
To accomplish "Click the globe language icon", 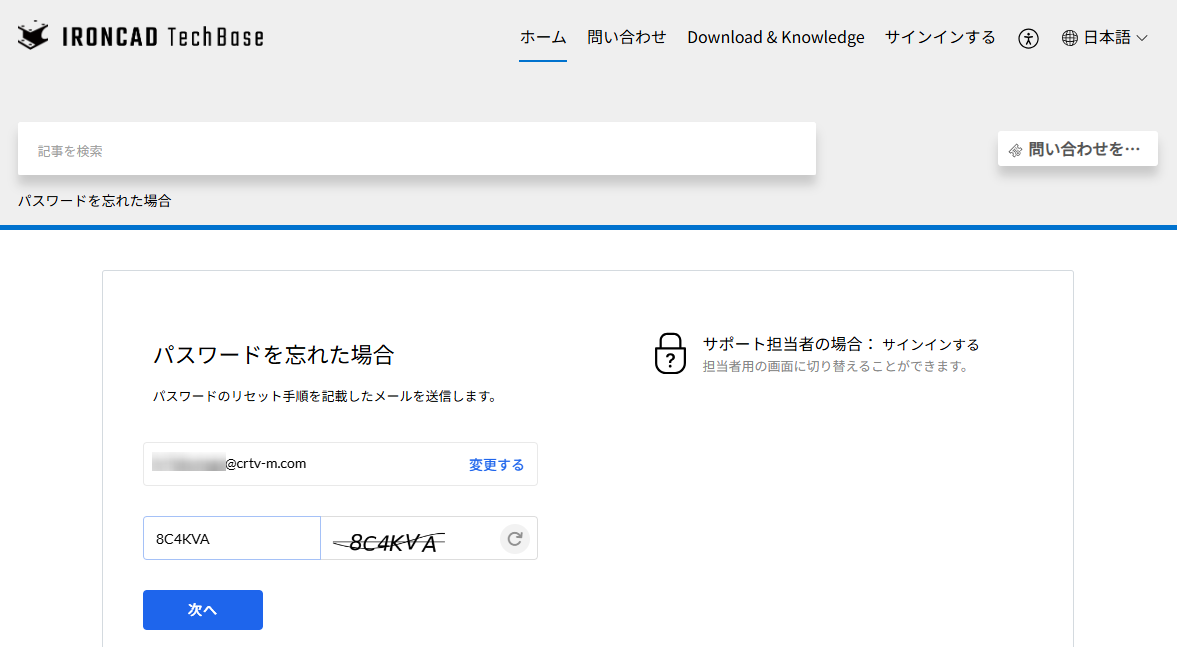I will coord(1070,38).
